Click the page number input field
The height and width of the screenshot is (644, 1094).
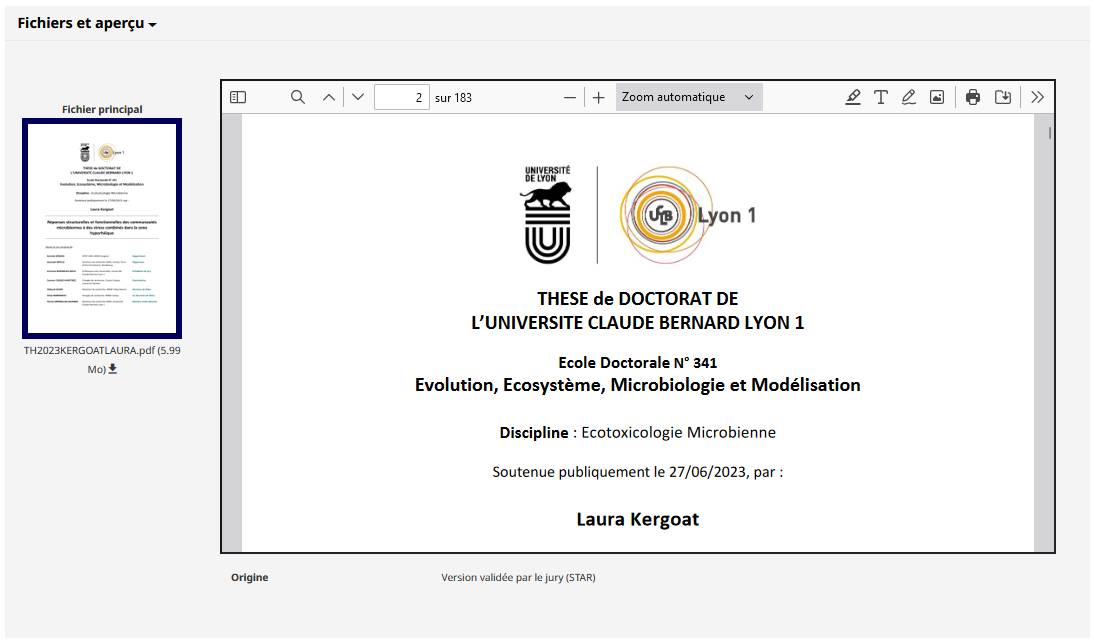pos(402,97)
